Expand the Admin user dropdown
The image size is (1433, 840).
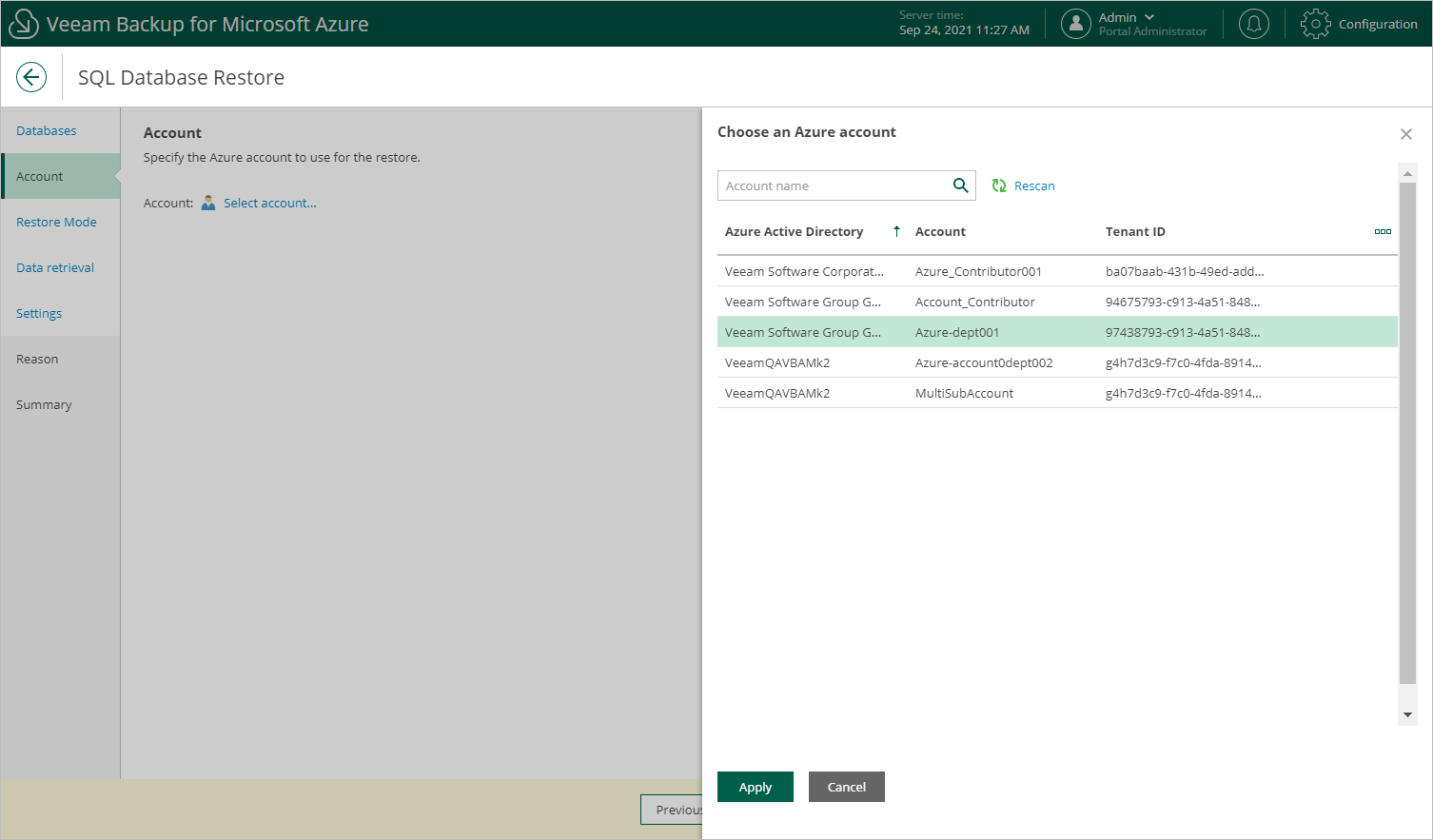pos(1149,17)
